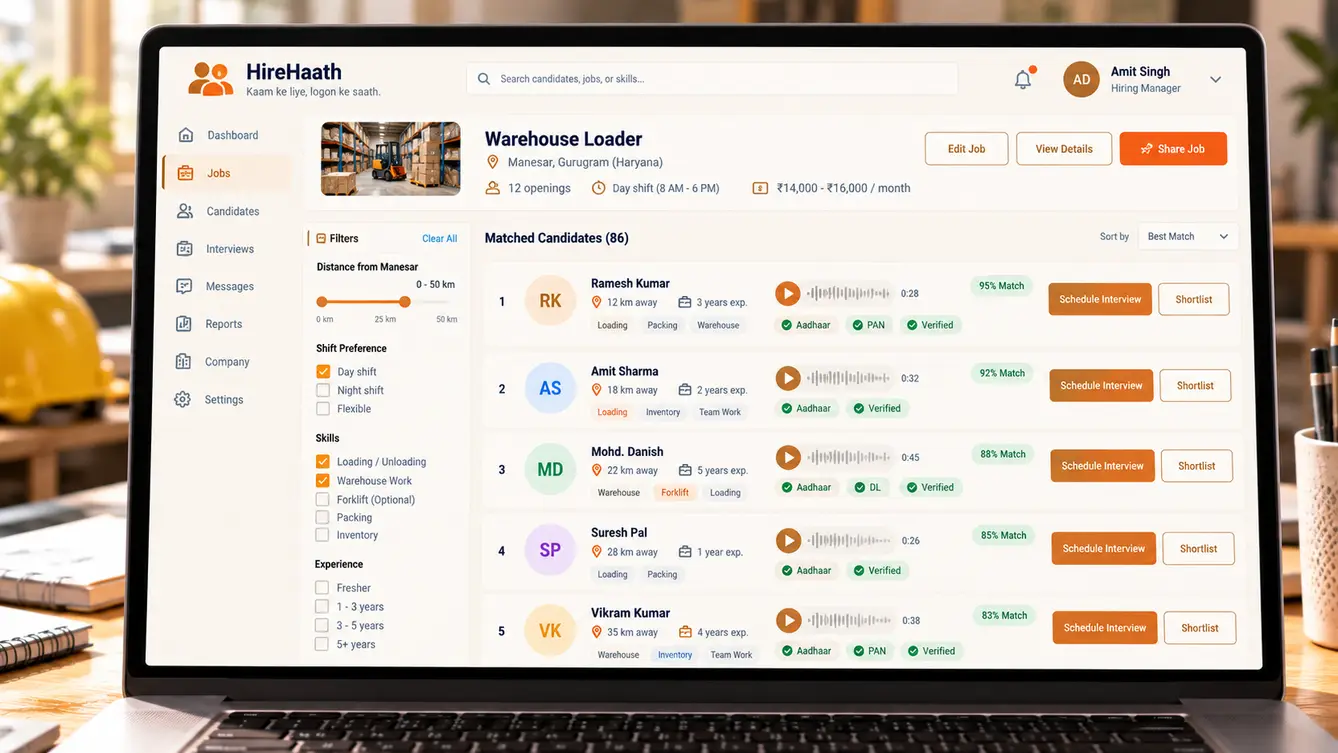This screenshot has height=753, width=1338.
Task: Schedule Interview with Ramesh Kumar
Action: point(1100,299)
